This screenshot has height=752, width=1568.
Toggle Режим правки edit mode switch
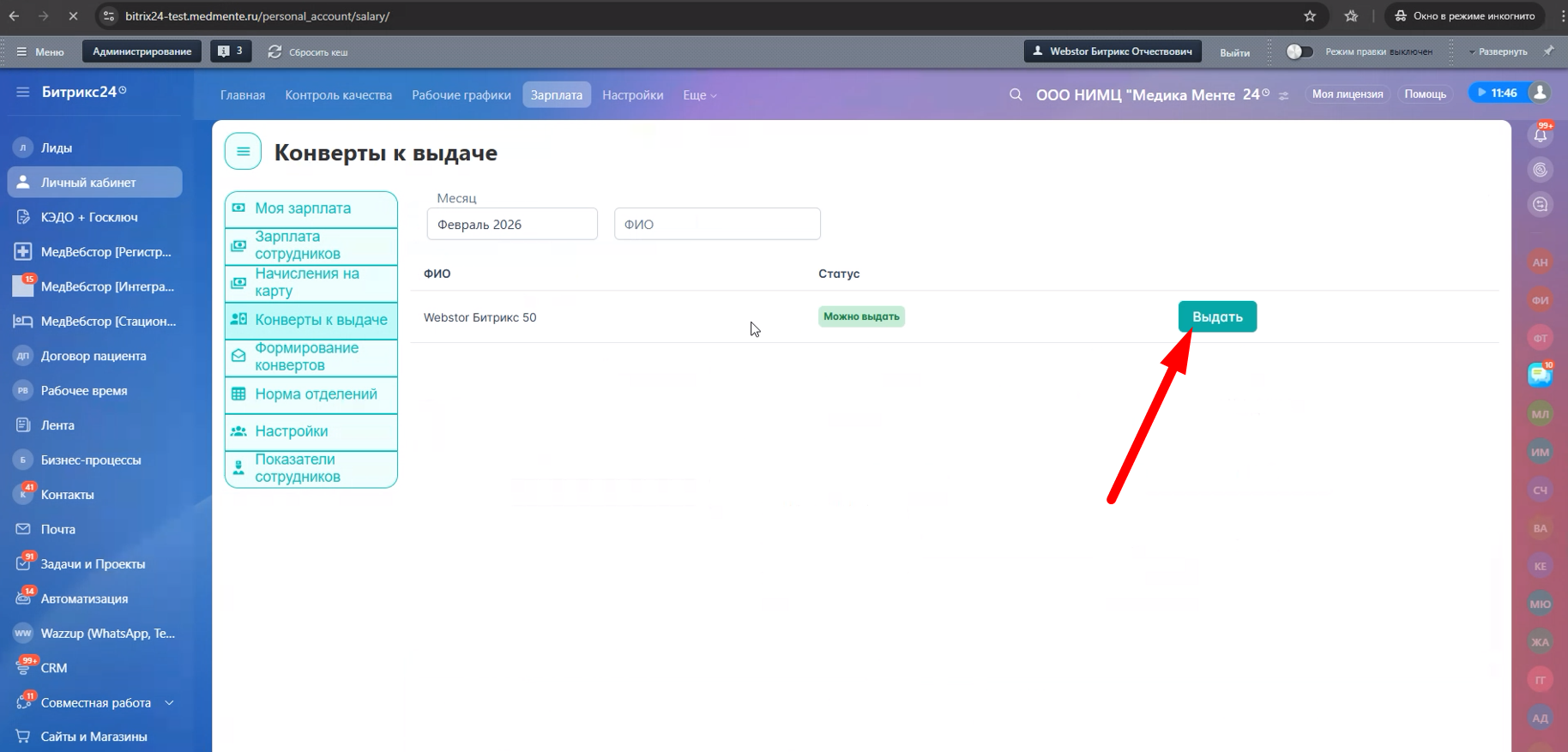pos(1300,52)
